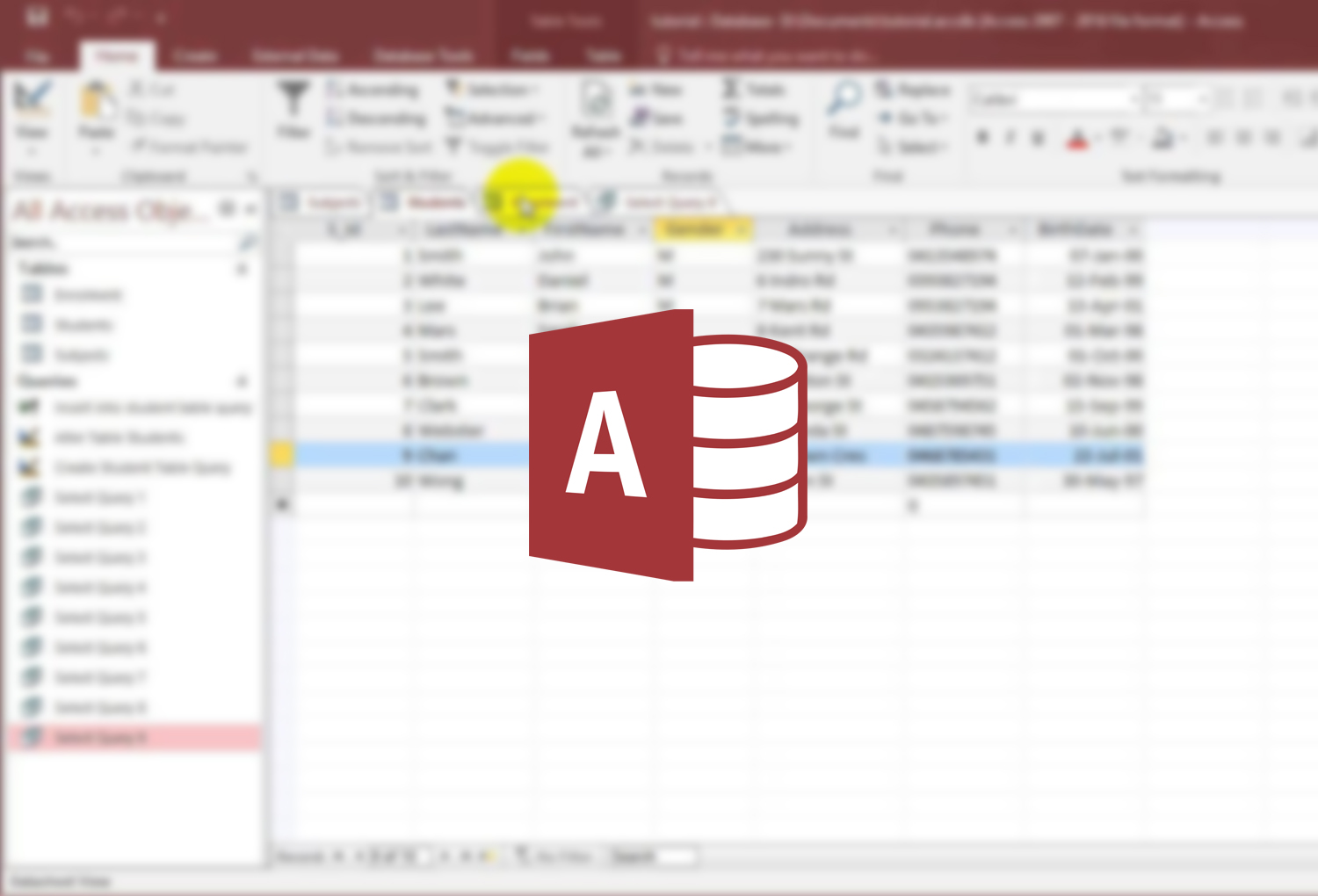Viewport: 1318px width, 896px height.
Task: Open the Gender column filter arrow
Action: pos(742,230)
